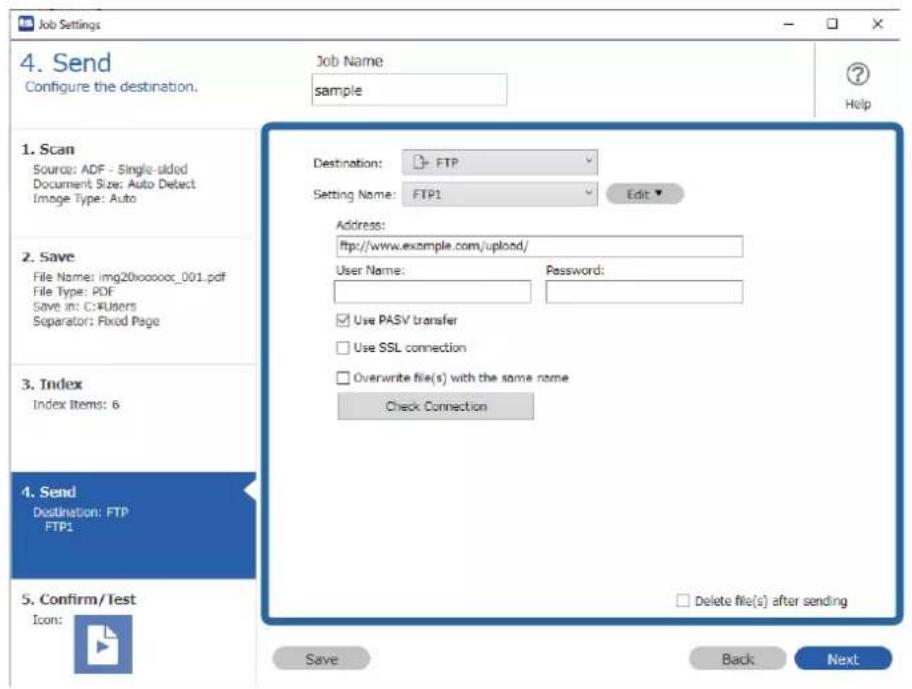This screenshot has width=912, height=689.
Task: Open the Destination dropdown
Action: [500, 162]
